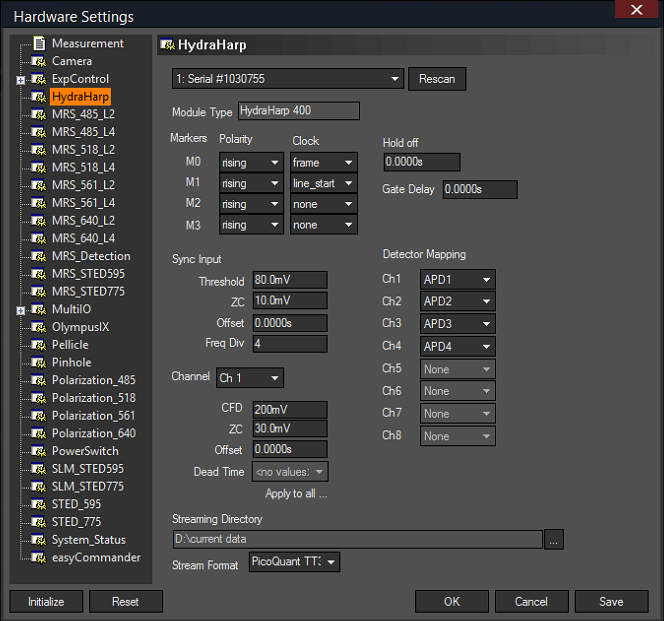Click the STED_595 device icon
Image resolution: width=664 pixels, height=621 pixels.
tap(39, 504)
